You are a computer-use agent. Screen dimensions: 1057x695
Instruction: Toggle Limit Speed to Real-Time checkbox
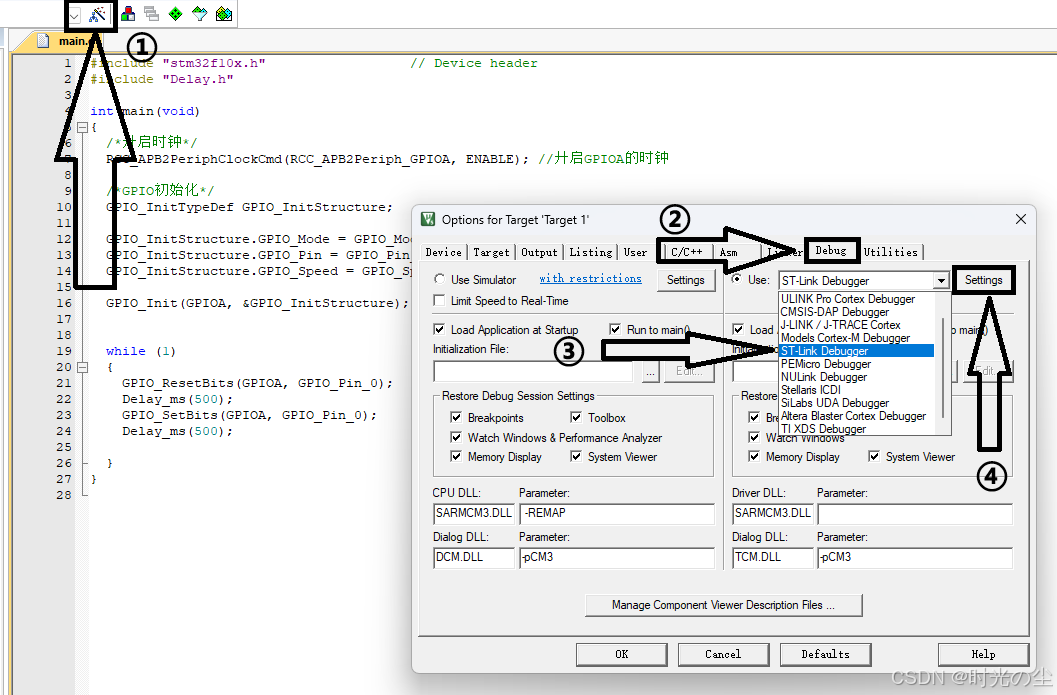[440, 300]
